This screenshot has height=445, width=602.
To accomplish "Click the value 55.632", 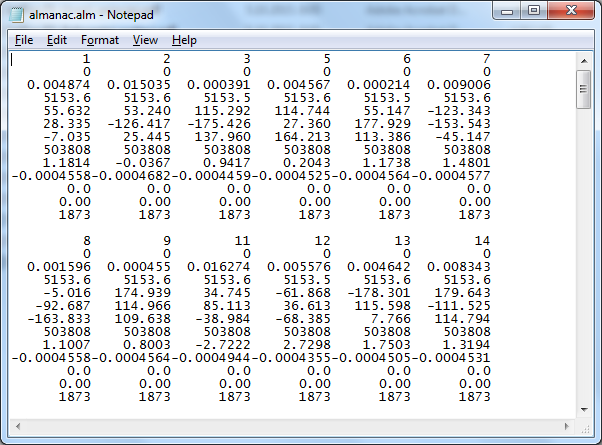I will [x=67, y=111].
